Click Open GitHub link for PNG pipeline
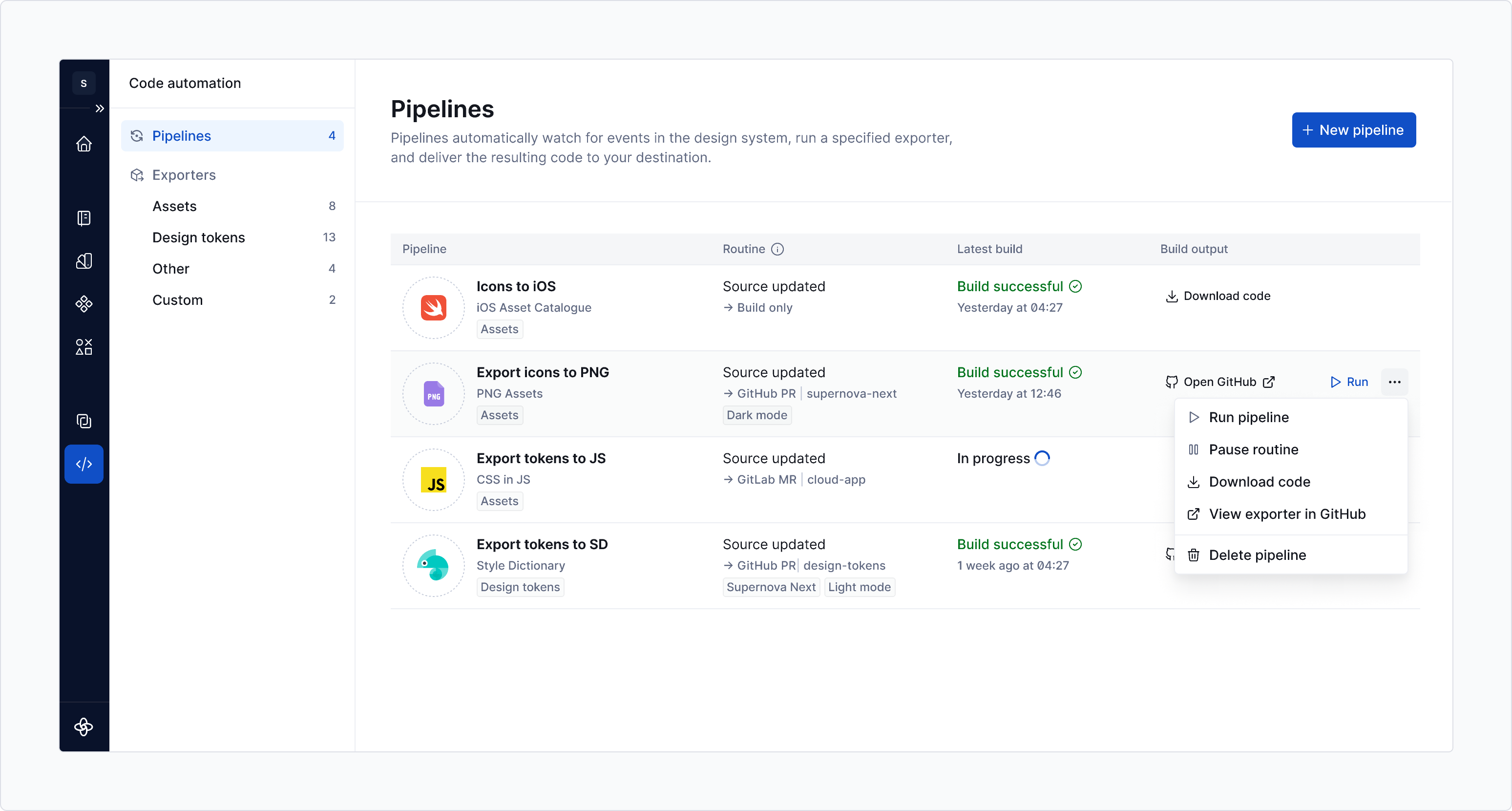The height and width of the screenshot is (811, 1512). (1219, 383)
